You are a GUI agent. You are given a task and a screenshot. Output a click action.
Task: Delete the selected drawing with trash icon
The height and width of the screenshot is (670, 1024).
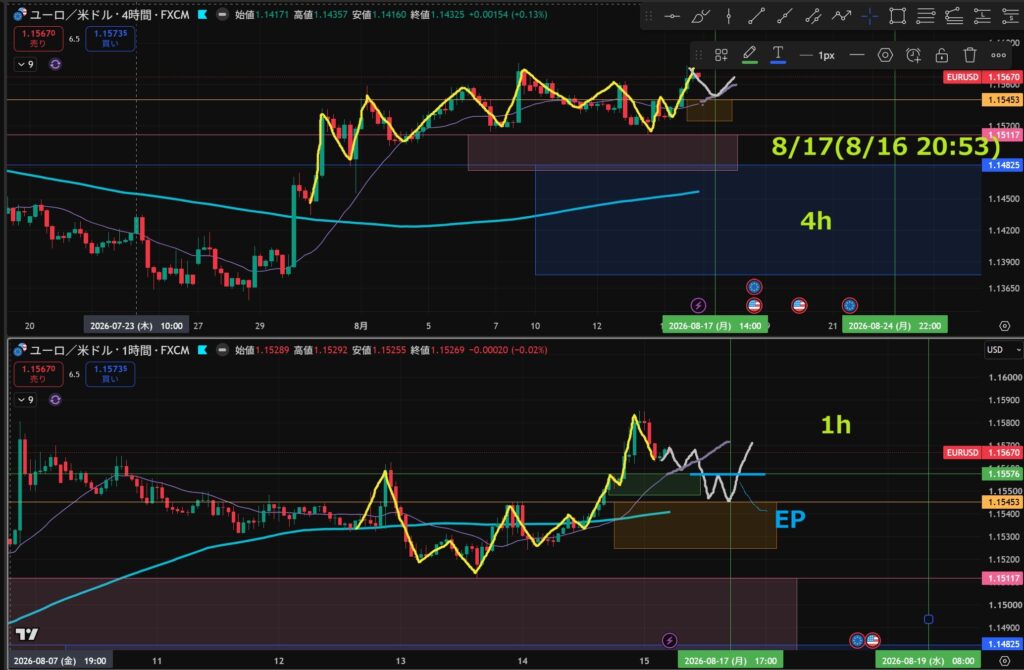970,56
